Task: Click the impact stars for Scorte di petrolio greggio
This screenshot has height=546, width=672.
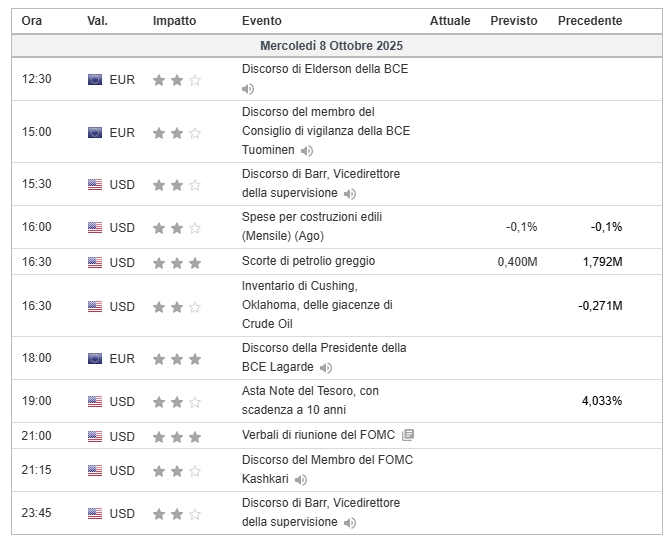Action: tap(177, 263)
